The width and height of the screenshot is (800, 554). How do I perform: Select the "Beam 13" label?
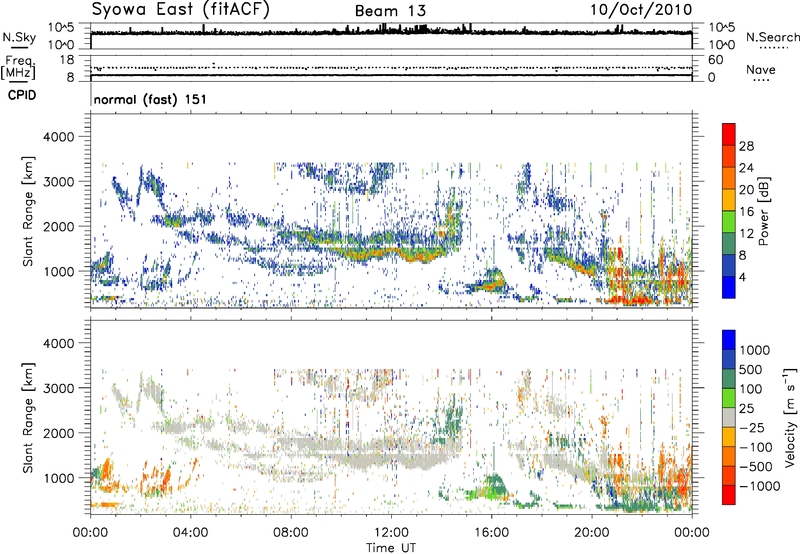coord(390,11)
